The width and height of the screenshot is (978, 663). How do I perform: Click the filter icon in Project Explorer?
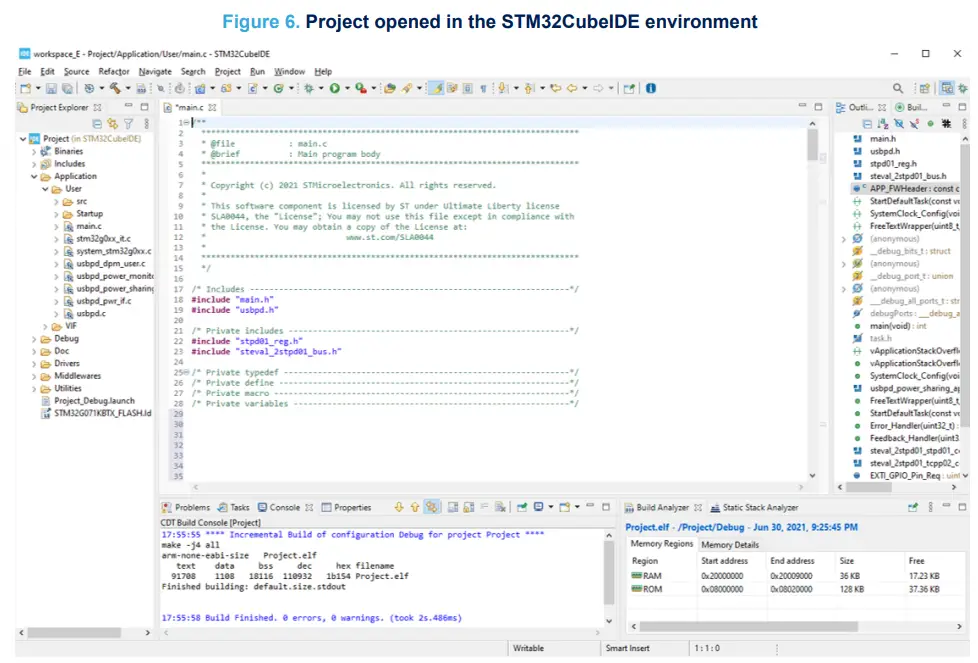click(128, 123)
